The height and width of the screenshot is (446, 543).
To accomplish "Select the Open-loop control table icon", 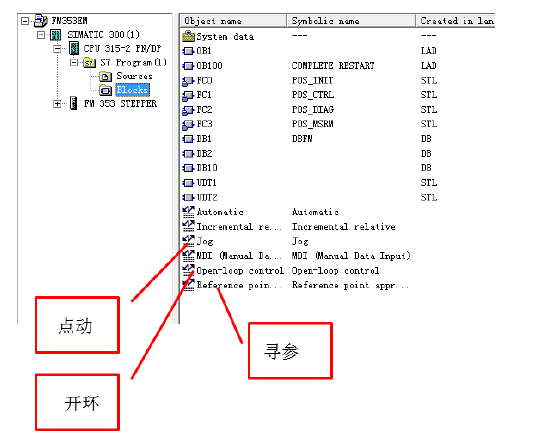I will tap(188, 270).
